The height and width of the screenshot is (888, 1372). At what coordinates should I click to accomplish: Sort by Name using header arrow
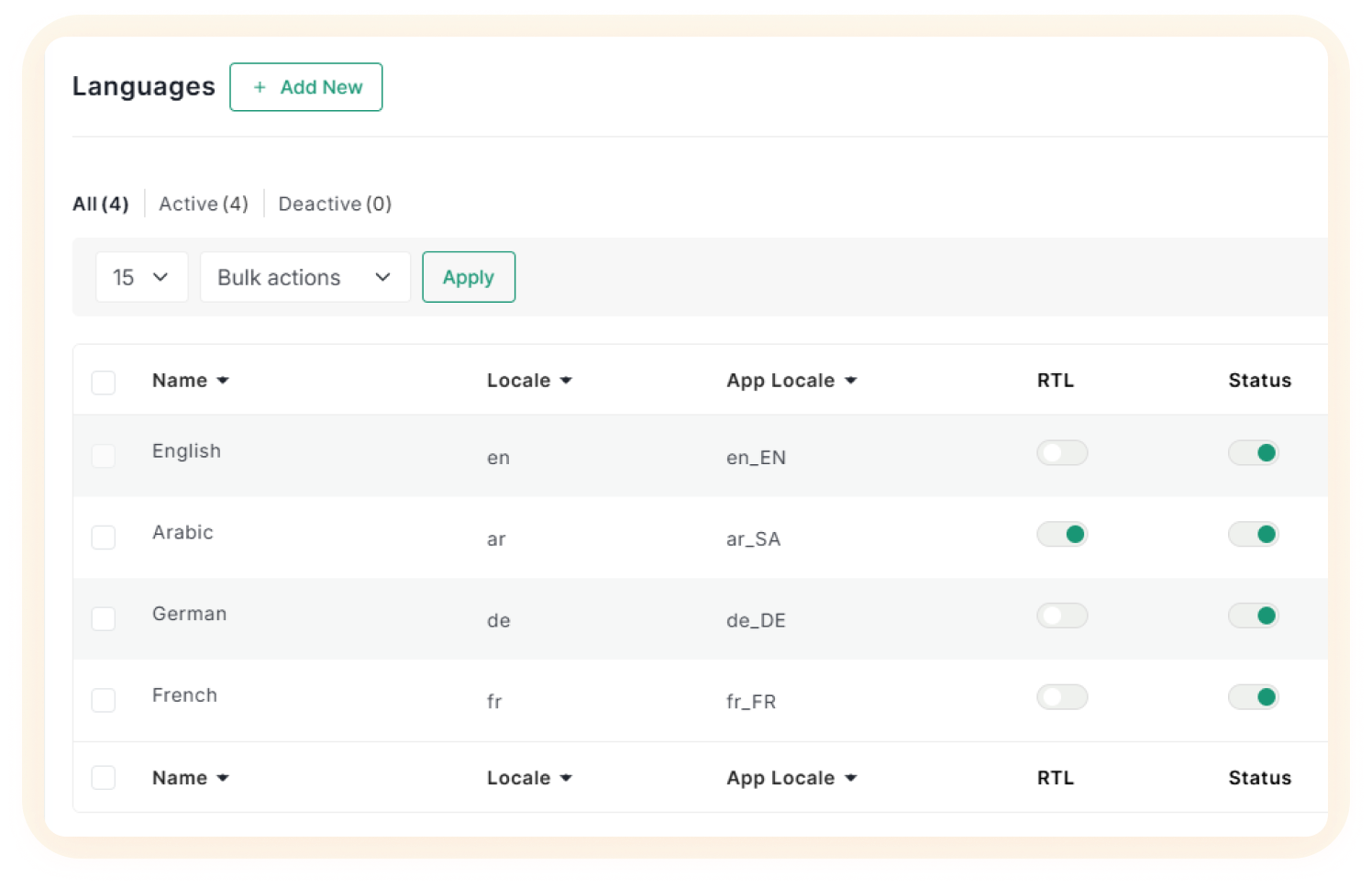[x=222, y=381]
